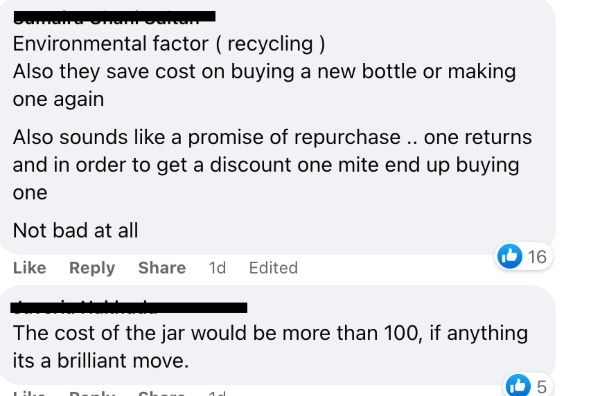This screenshot has height=396, width=600.
Task: Reply to the jar cost comment
Action: (92, 393)
